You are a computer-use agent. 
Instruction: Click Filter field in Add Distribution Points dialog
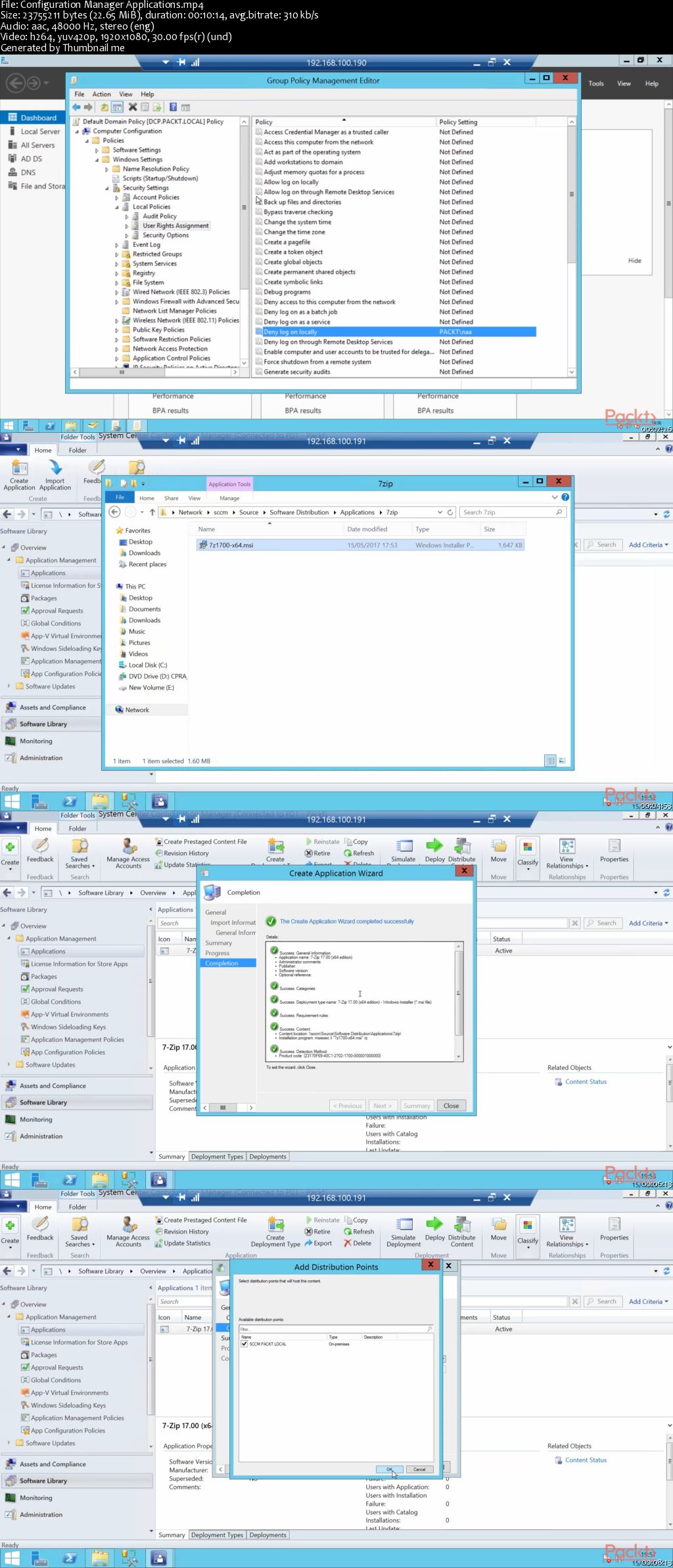335,1329
